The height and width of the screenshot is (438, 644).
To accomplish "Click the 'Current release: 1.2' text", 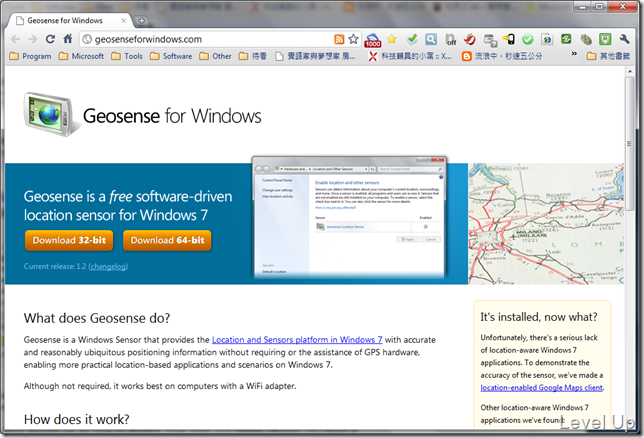I will click(x=55, y=266).
